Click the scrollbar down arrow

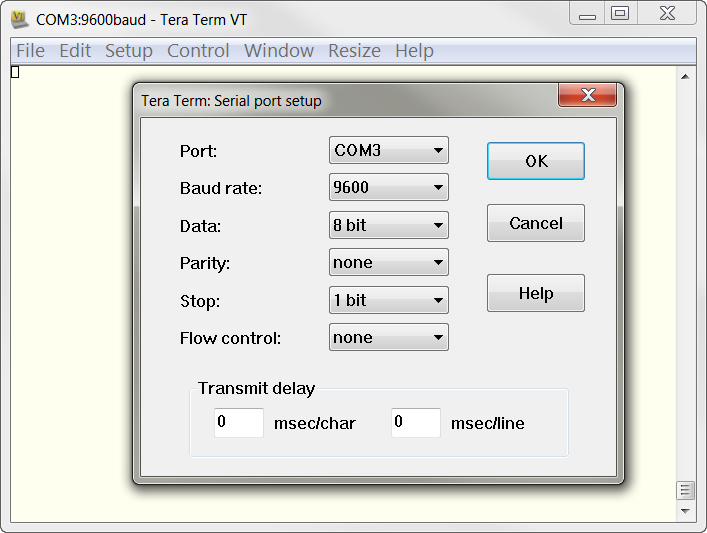685,511
